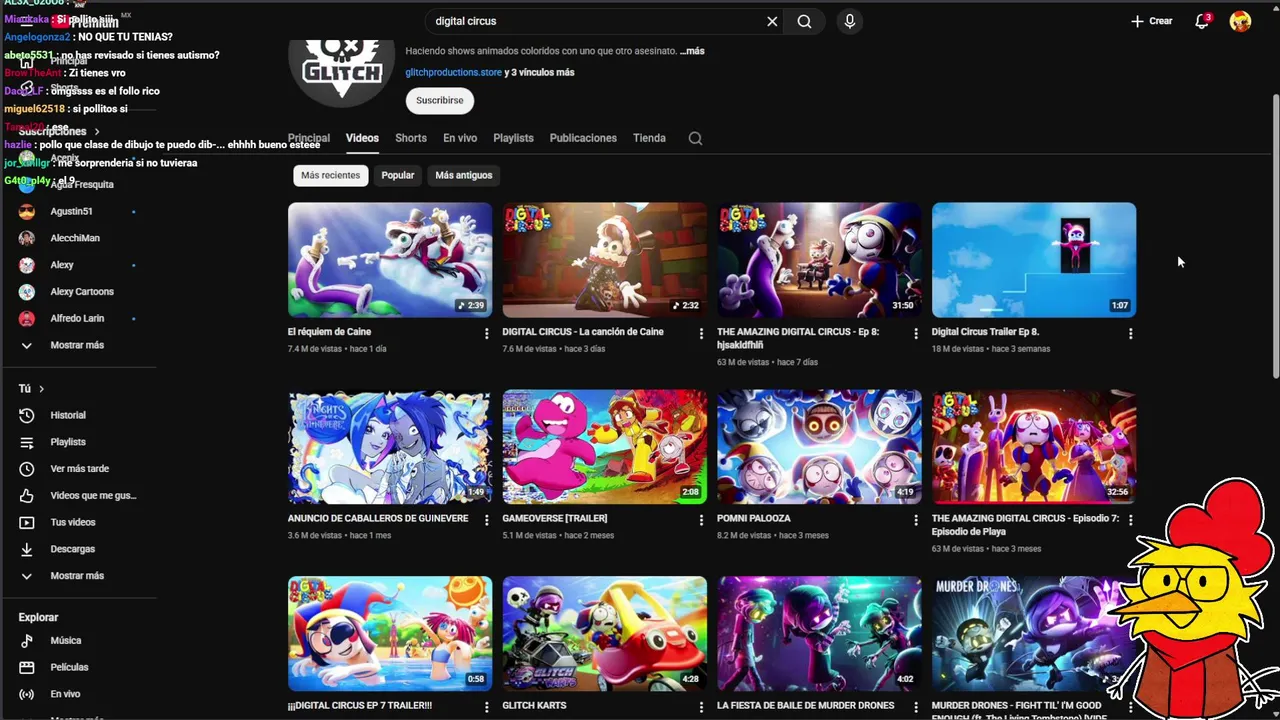Select the Videos channel tab
Viewport: 1280px width, 720px height.
pos(362,138)
